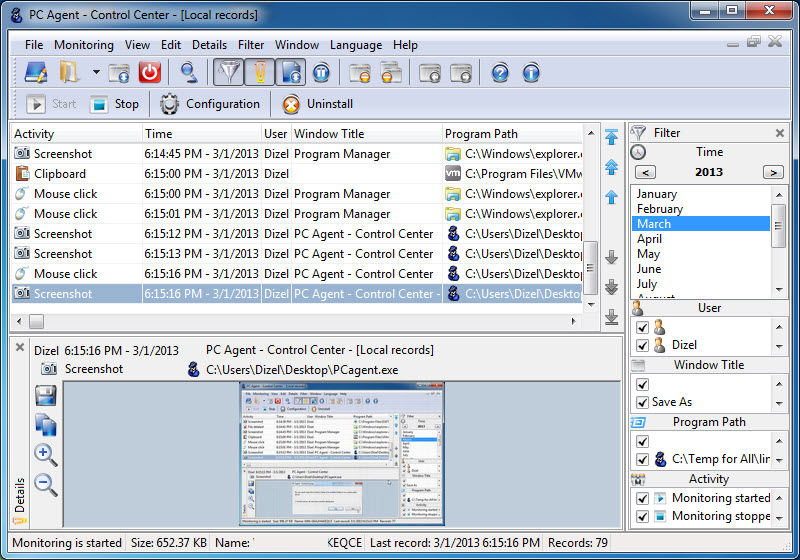Image resolution: width=800 pixels, height=560 pixels.
Task: Jump to first record arrow
Action: pyautogui.click(x=611, y=137)
